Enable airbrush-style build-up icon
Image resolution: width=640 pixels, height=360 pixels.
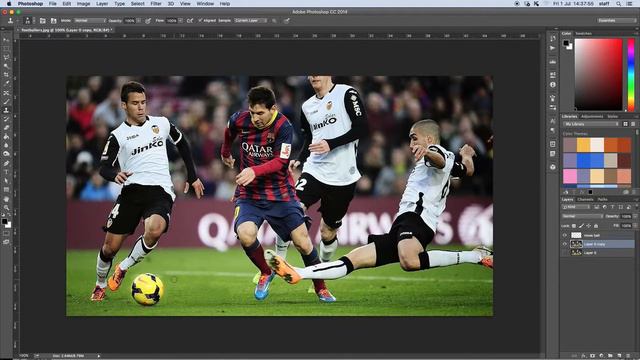pyautogui.click(x=190, y=20)
